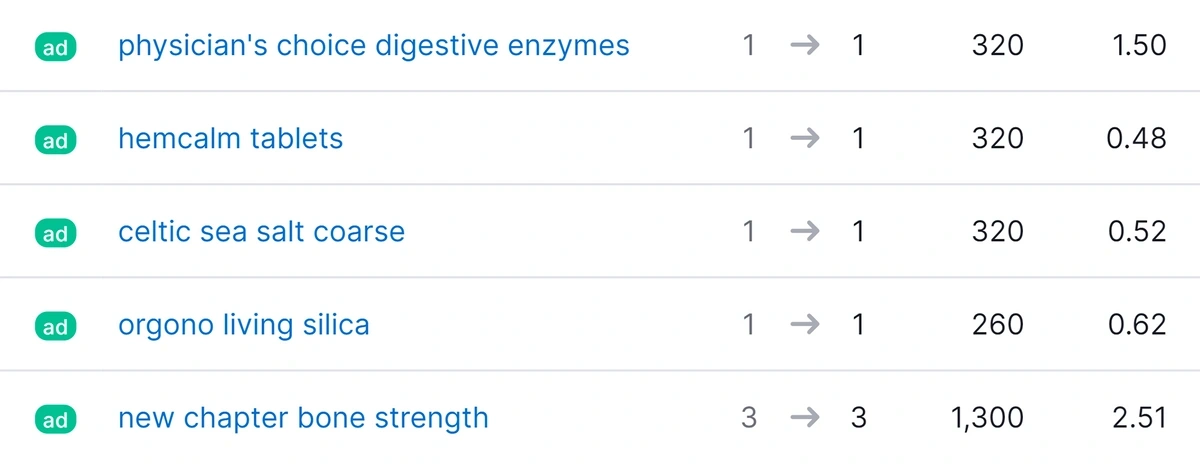Open the new chapter bone strength keyword
Viewport: 1200px width, 464px height.
(304, 418)
